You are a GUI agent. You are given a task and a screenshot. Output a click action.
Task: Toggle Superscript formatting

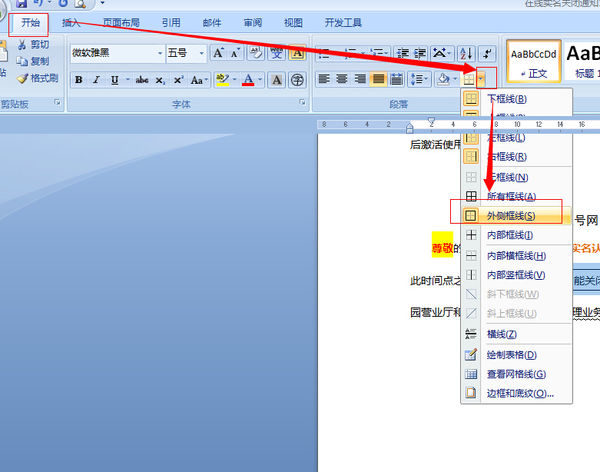coord(178,80)
